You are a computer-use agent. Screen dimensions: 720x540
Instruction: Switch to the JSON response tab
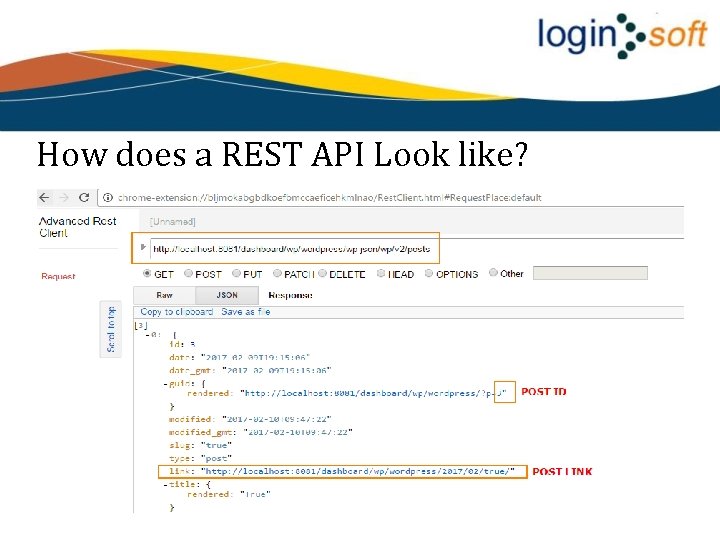pos(227,295)
